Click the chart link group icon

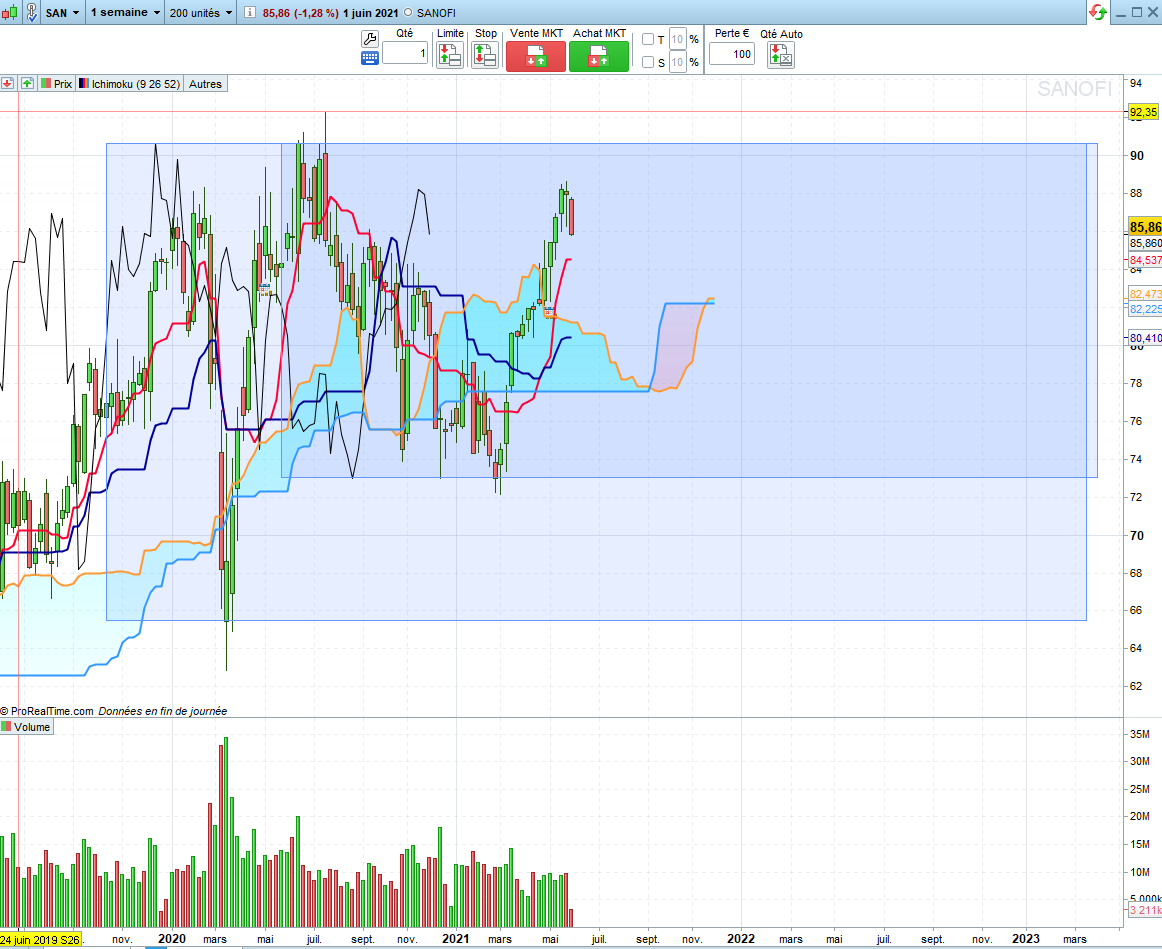coord(31,13)
